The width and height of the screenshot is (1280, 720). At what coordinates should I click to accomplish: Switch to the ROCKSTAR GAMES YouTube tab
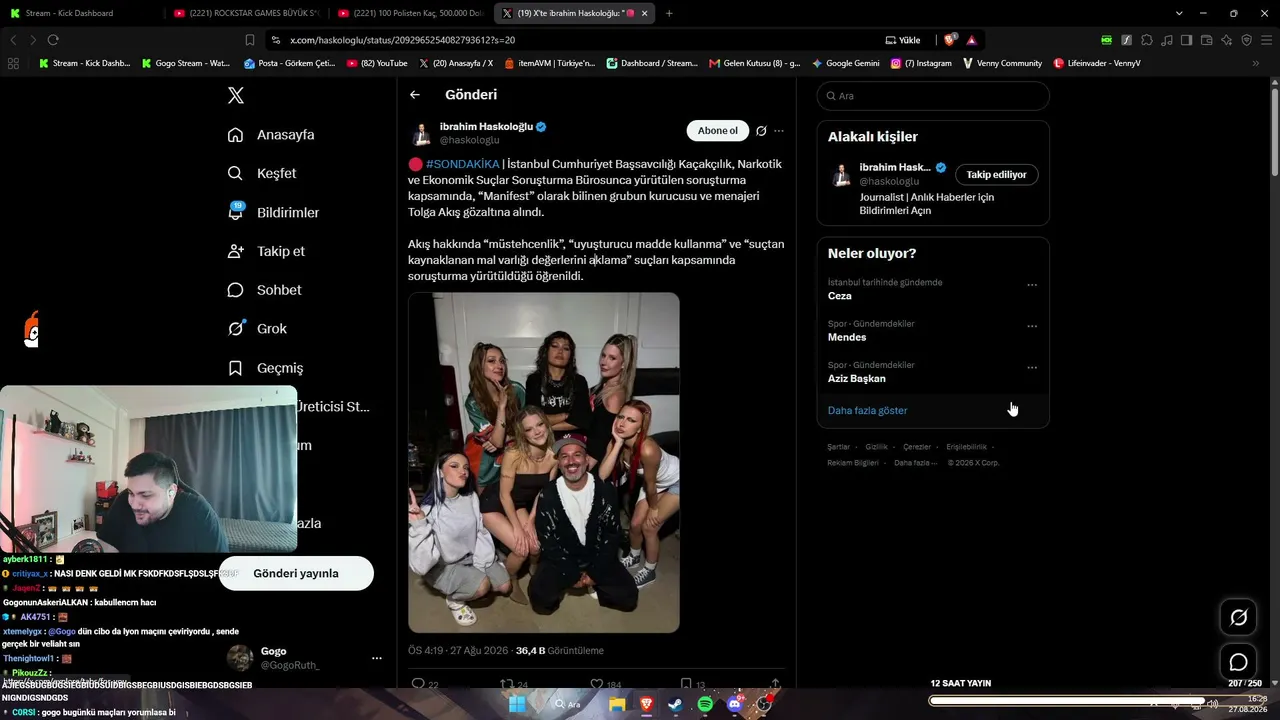pos(246,13)
